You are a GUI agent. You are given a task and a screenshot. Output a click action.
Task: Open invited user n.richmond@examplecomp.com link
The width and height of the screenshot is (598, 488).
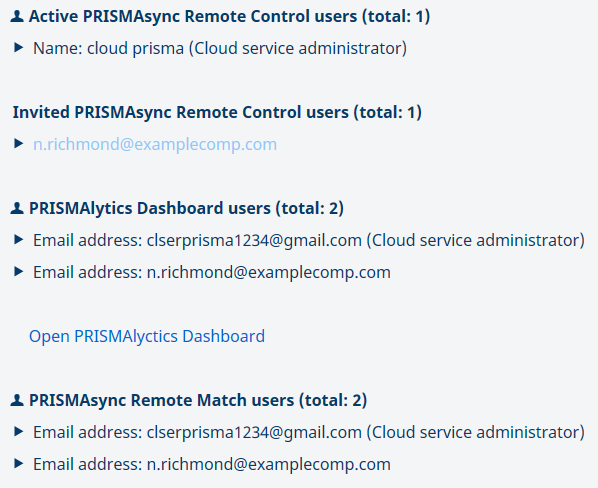point(155,144)
